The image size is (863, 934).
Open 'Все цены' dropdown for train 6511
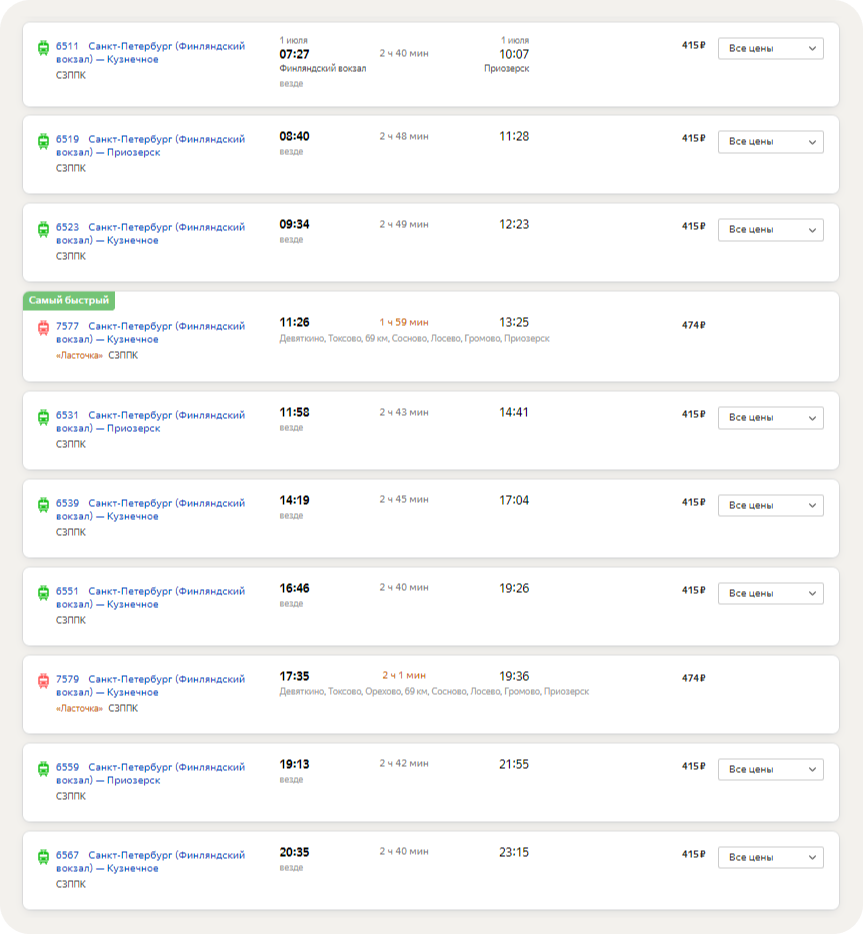pyautogui.click(x=770, y=49)
